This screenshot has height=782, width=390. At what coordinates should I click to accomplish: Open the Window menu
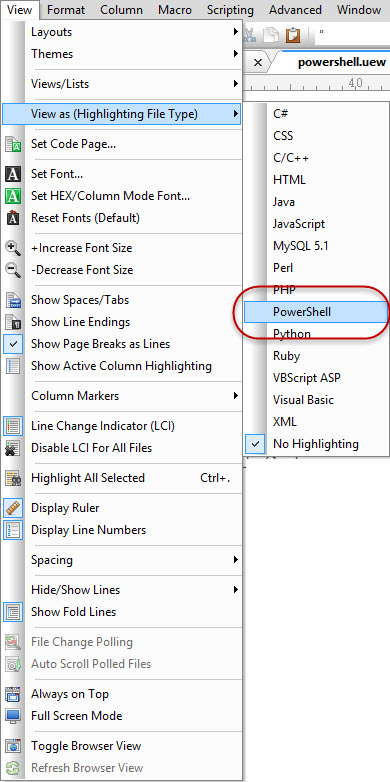(x=359, y=9)
